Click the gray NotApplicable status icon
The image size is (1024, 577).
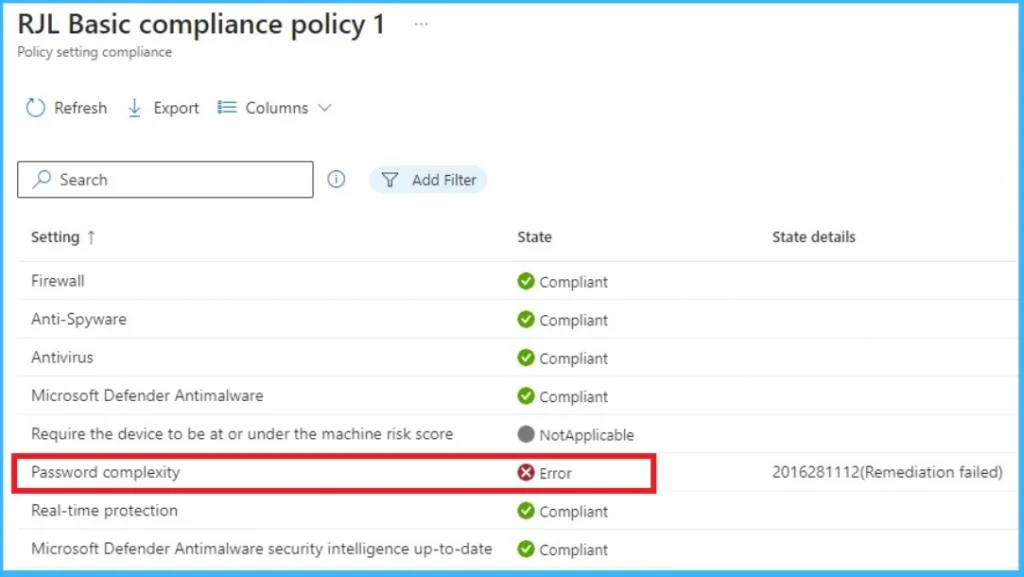(x=526, y=435)
